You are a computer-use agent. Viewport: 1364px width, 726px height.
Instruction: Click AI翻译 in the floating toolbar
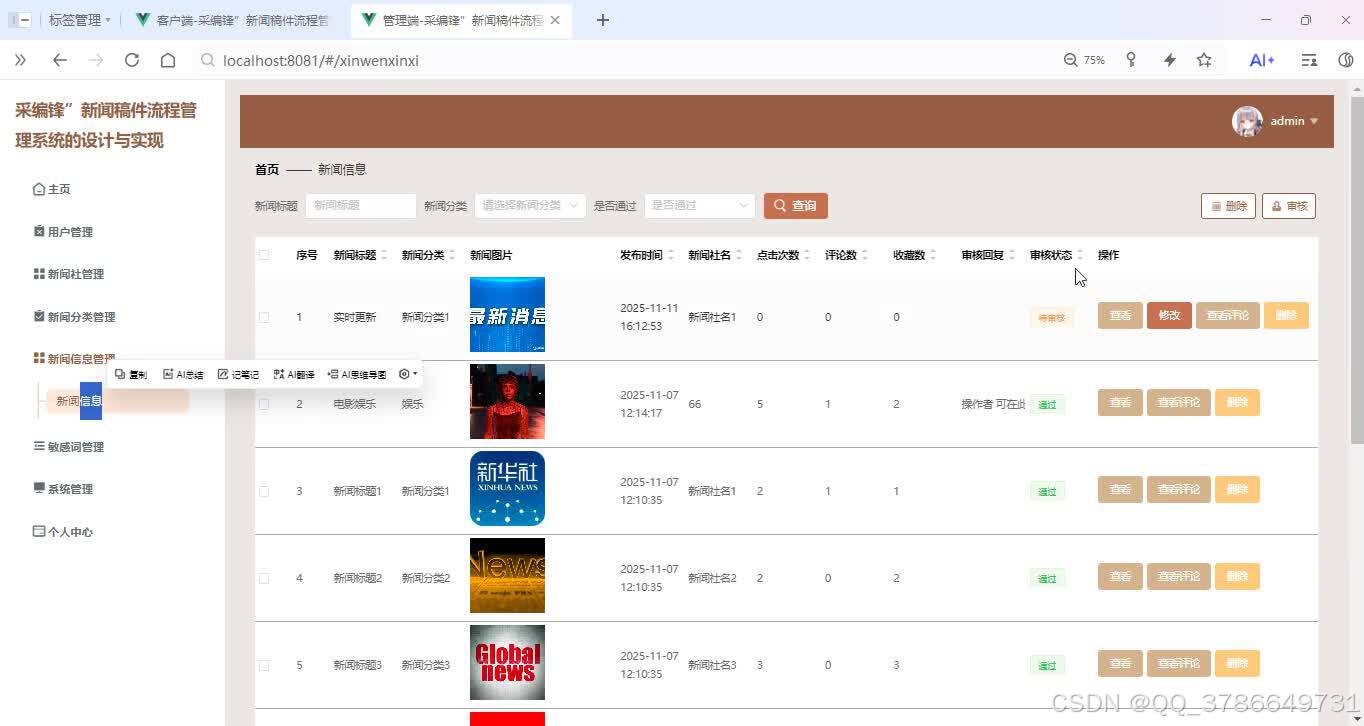pyautogui.click(x=294, y=375)
